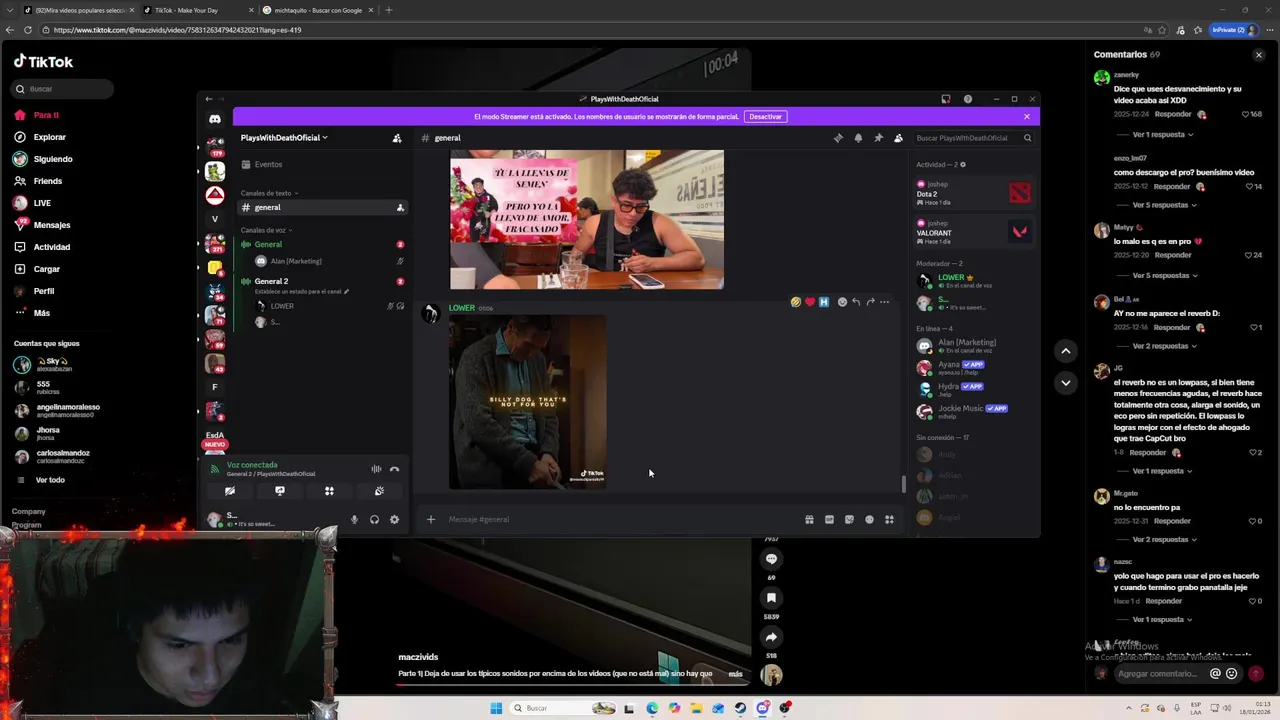The width and height of the screenshot is (1280, 720).
Task: Open Discord user settings gear
Action: pos(394,519)
